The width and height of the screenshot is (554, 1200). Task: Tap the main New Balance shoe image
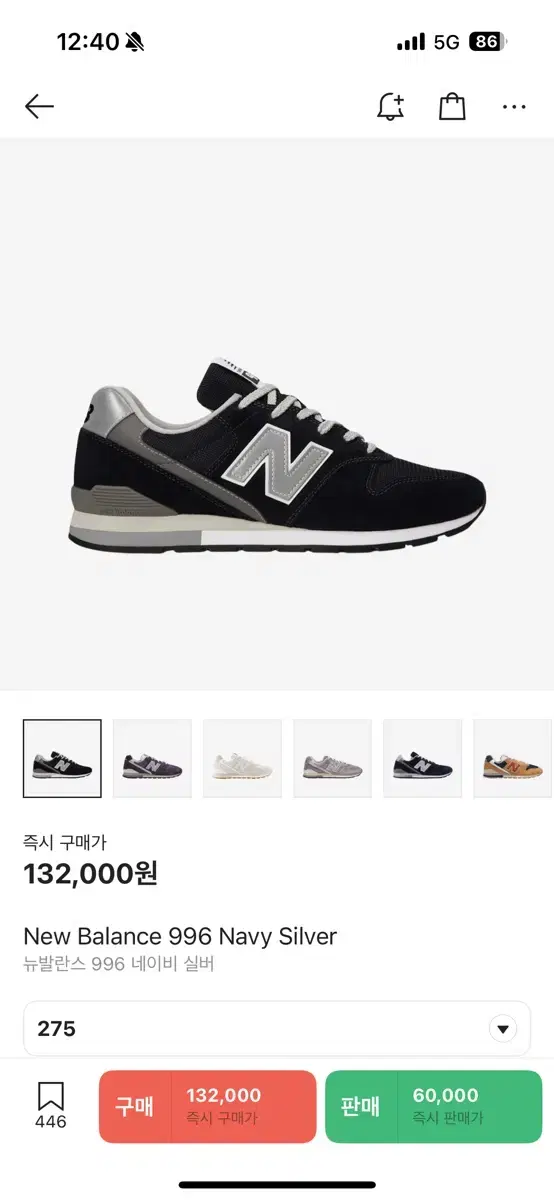pyautogui.click(x=277, y=455)
